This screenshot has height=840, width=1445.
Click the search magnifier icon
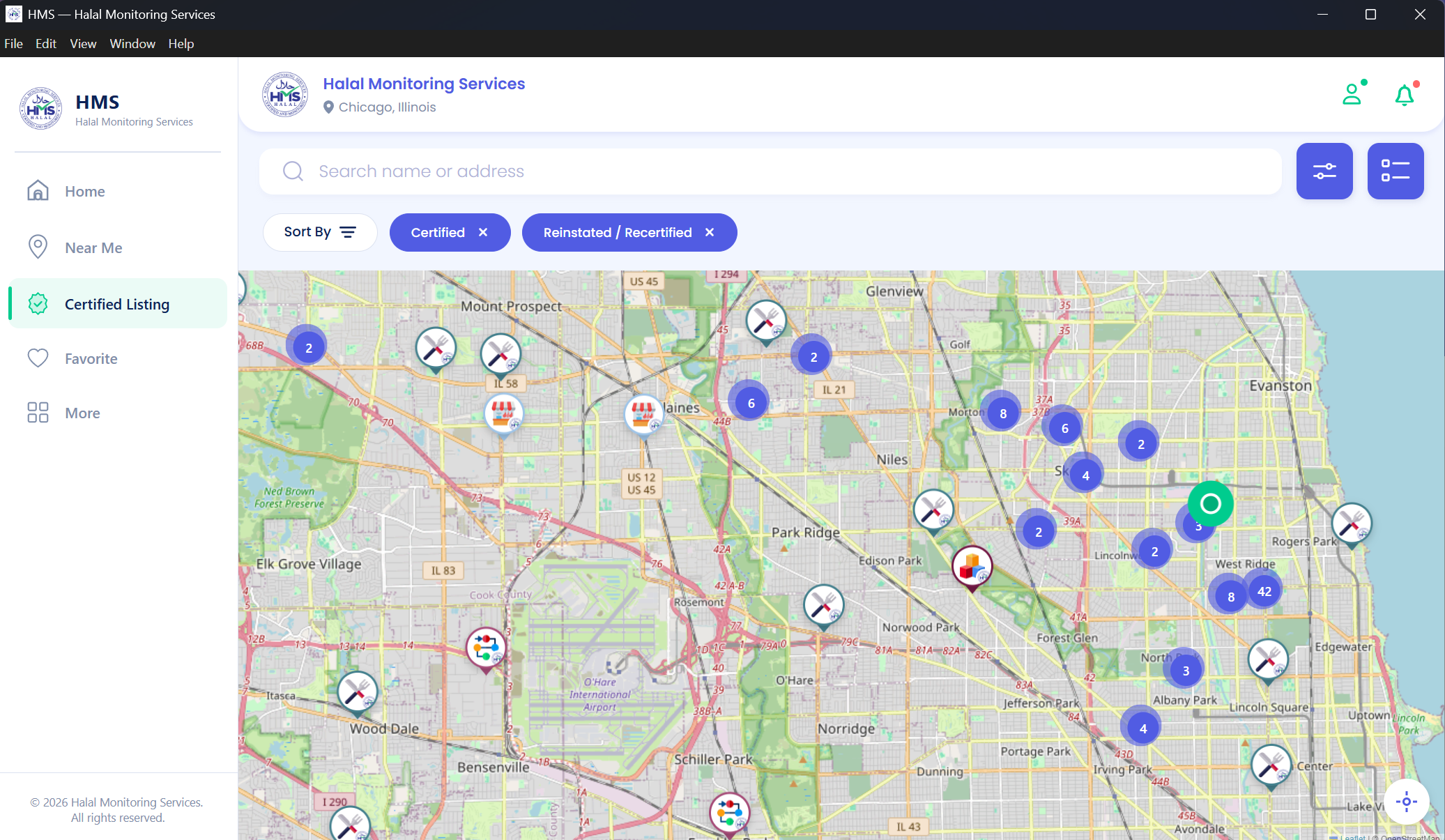coord(293,171)
